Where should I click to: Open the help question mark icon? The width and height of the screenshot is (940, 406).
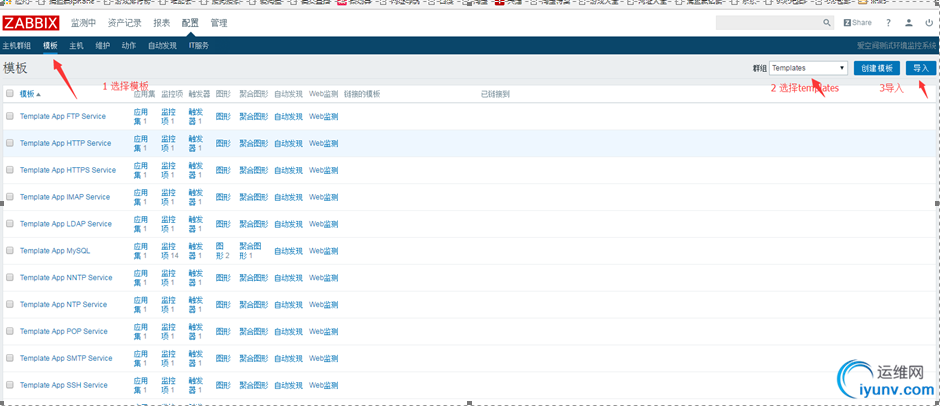(x=888, y=23)
